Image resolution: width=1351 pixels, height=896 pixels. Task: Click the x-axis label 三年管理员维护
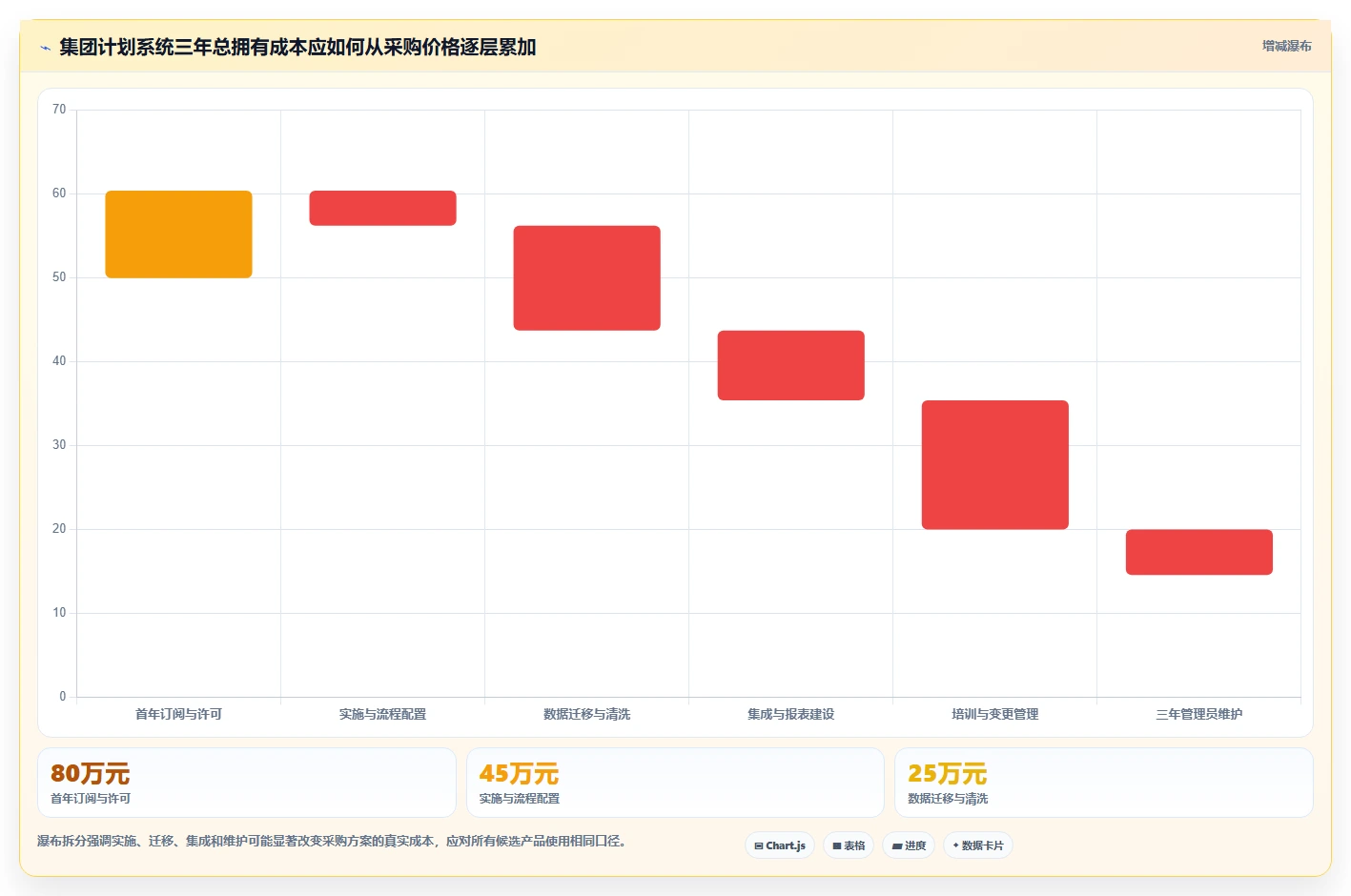coord(1198,714)
